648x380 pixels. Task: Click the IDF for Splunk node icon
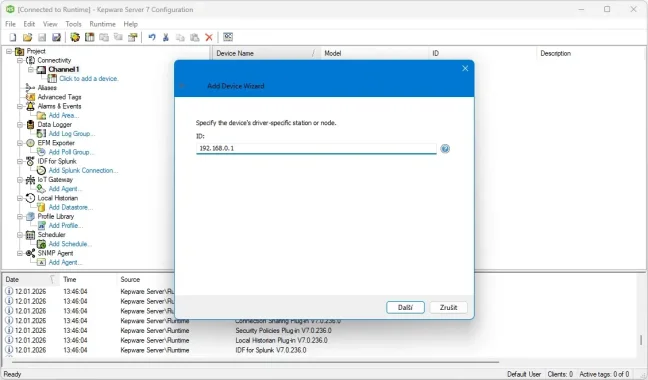30,161
